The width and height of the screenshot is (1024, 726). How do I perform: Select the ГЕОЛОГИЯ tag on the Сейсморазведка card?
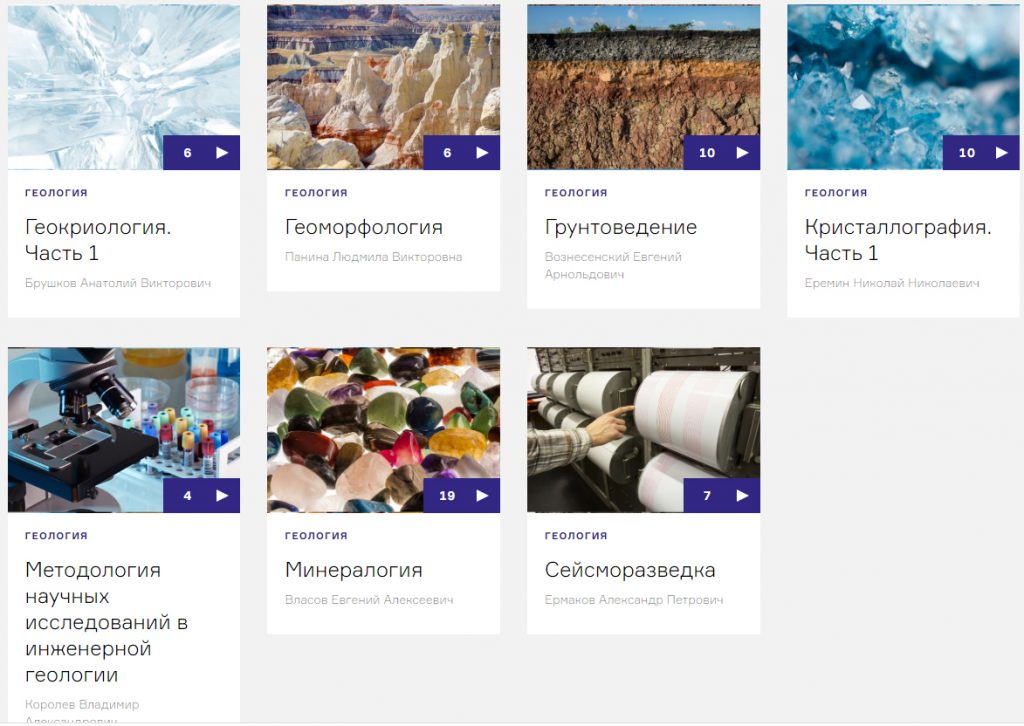coord(576,535)
